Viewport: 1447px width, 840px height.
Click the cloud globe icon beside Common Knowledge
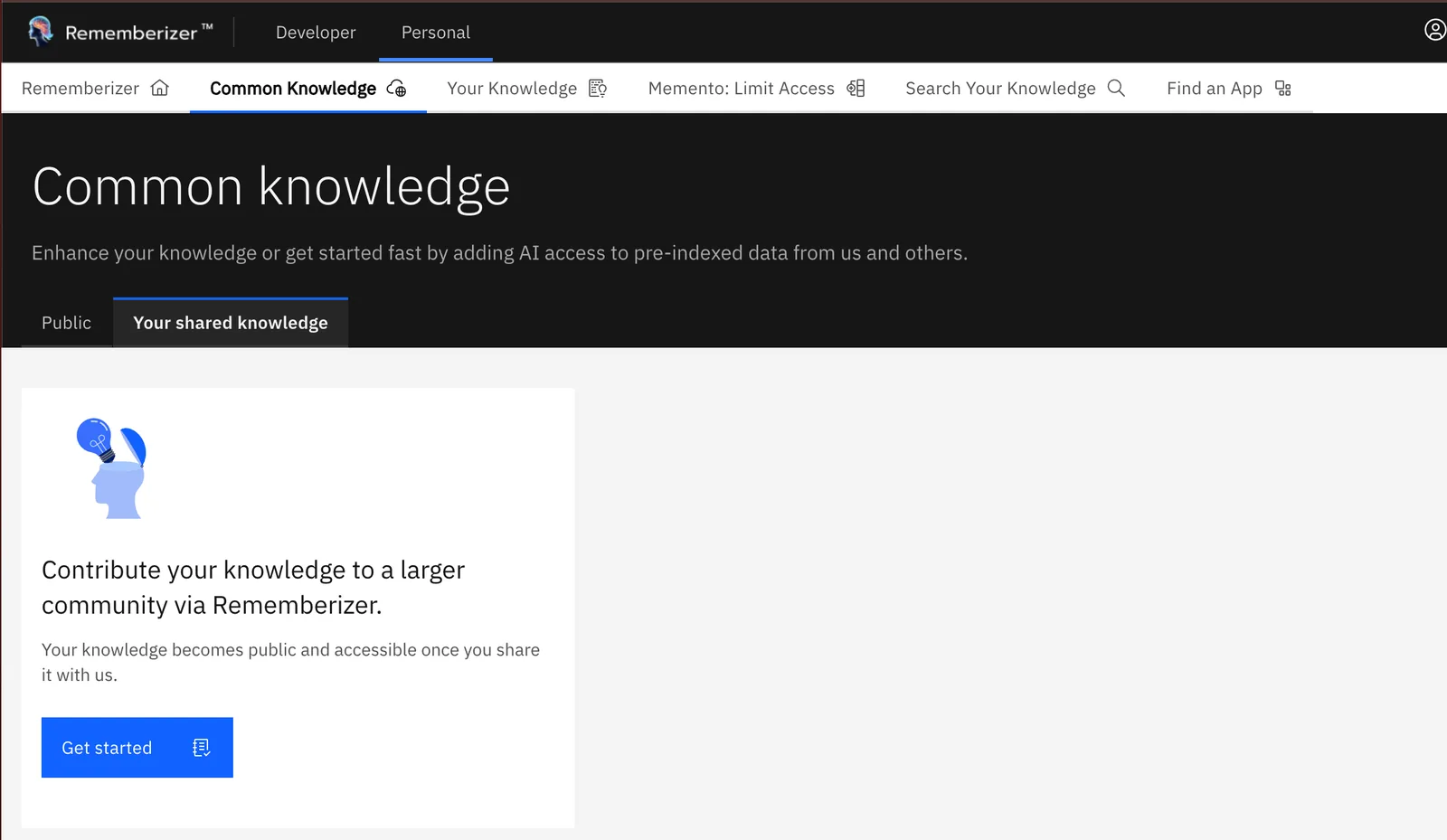[x=396, y=89]
